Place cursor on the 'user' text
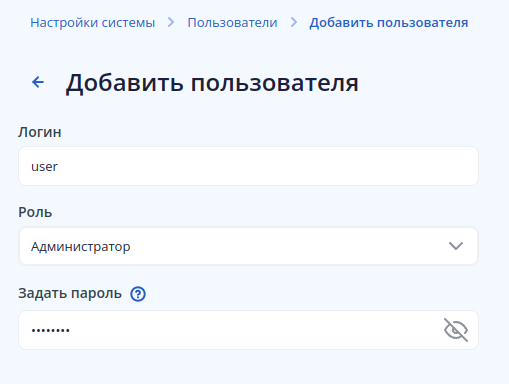The height and width of the screenshot is (384, 509). click(44, 166)
